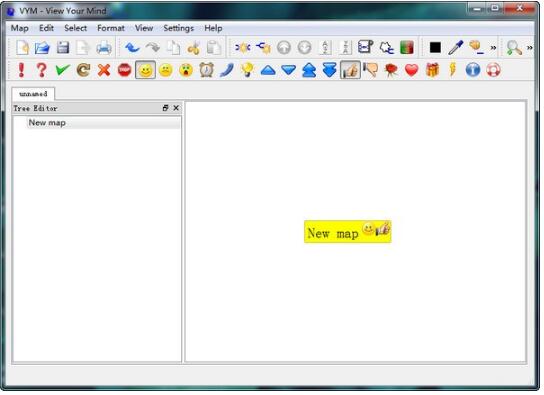The width and height of the screenshot is (544, 395).
Task: Print the map with printer icon
Action: coord(104,48)
